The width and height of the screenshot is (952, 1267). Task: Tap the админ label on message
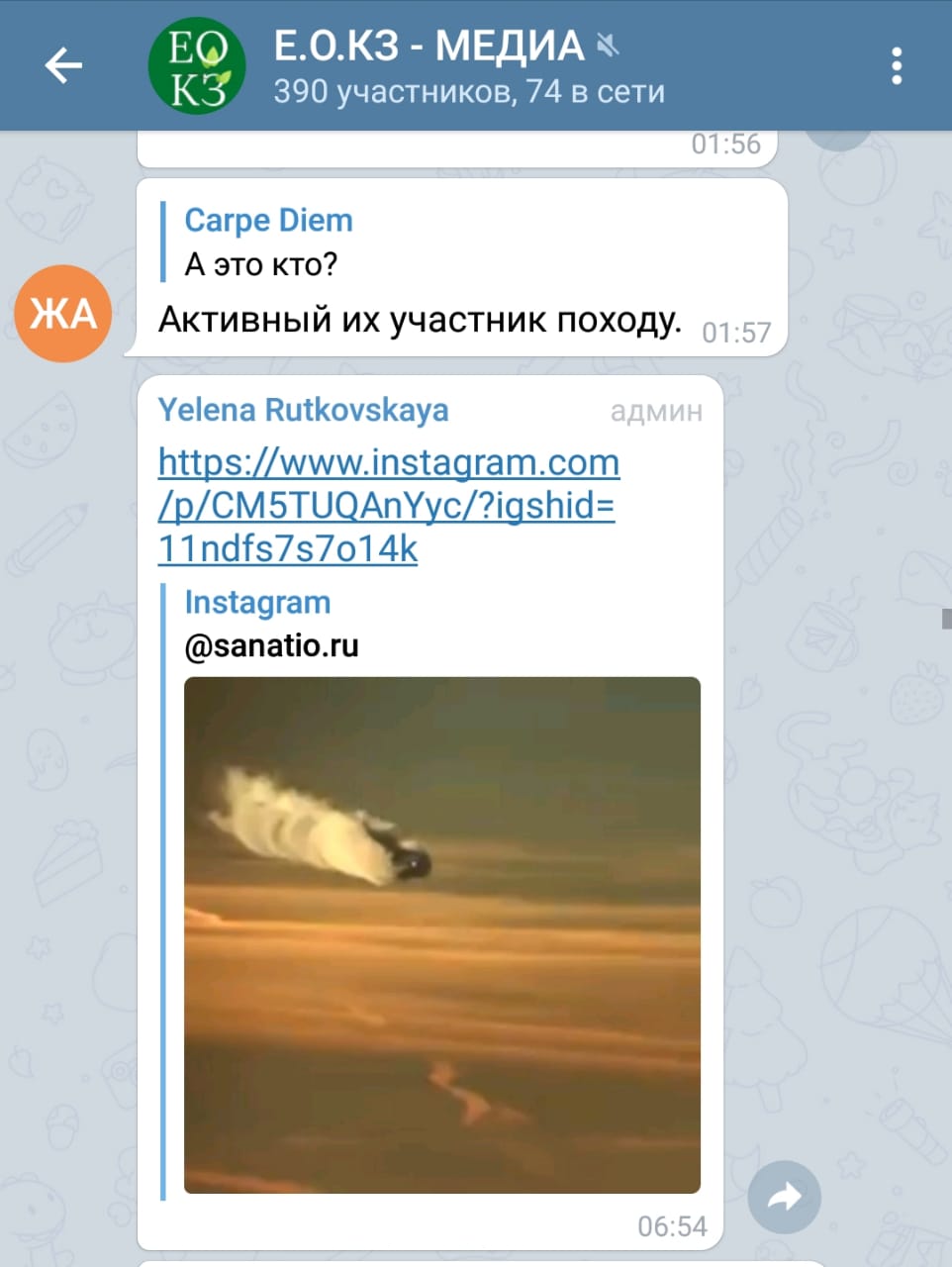[656, 411]
